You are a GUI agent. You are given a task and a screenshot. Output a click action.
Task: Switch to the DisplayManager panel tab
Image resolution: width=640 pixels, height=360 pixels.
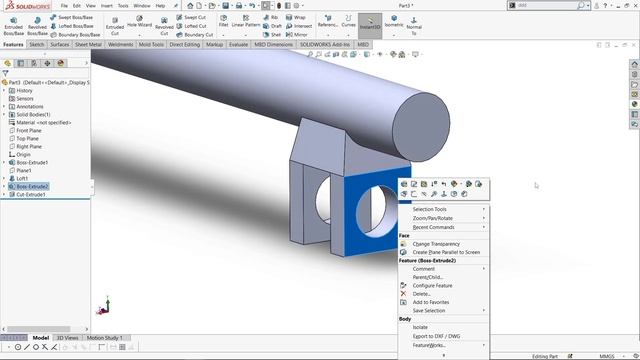click(x=61, y=63)
